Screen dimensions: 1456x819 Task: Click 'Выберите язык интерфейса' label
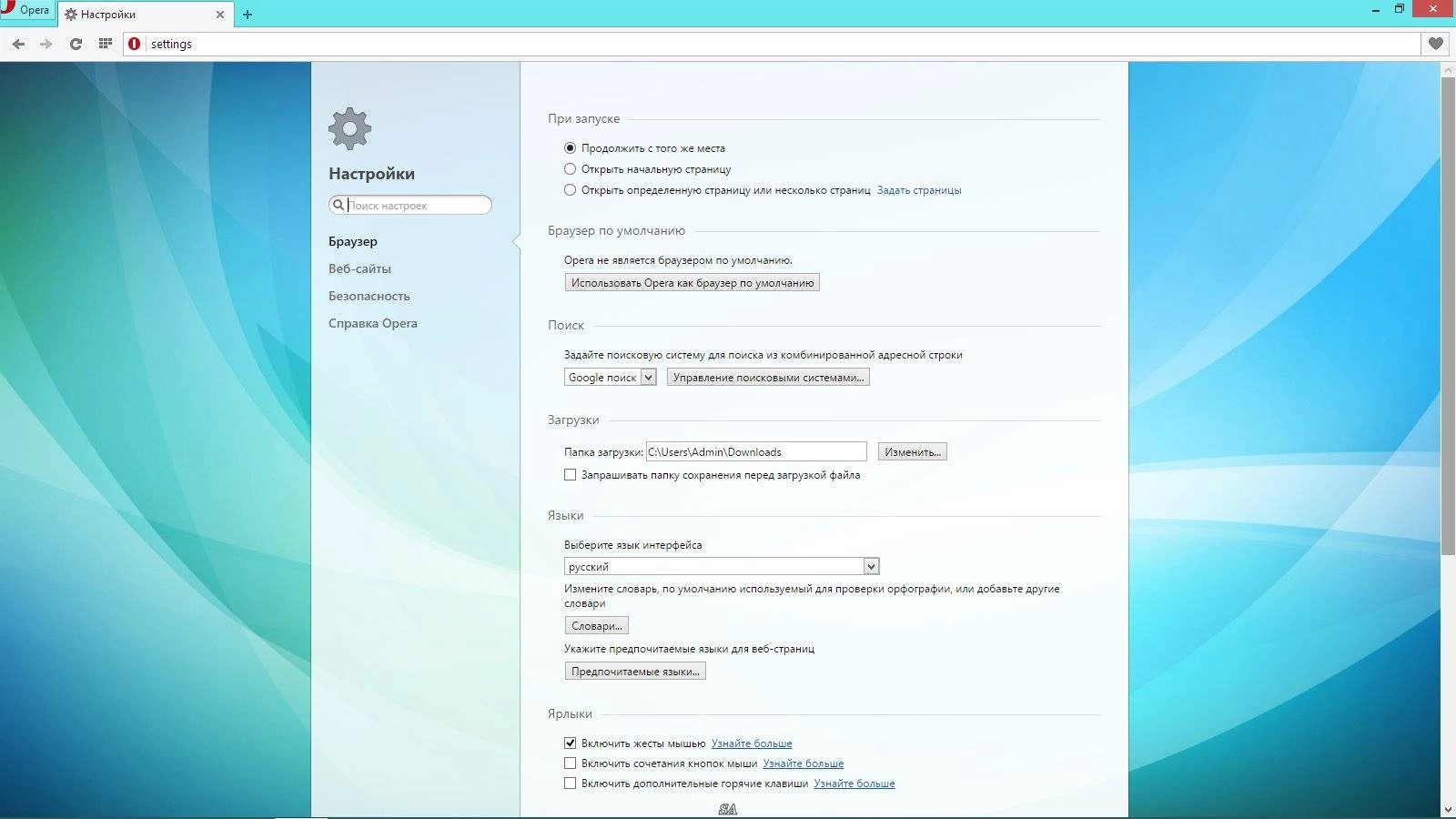click(633, 545)
